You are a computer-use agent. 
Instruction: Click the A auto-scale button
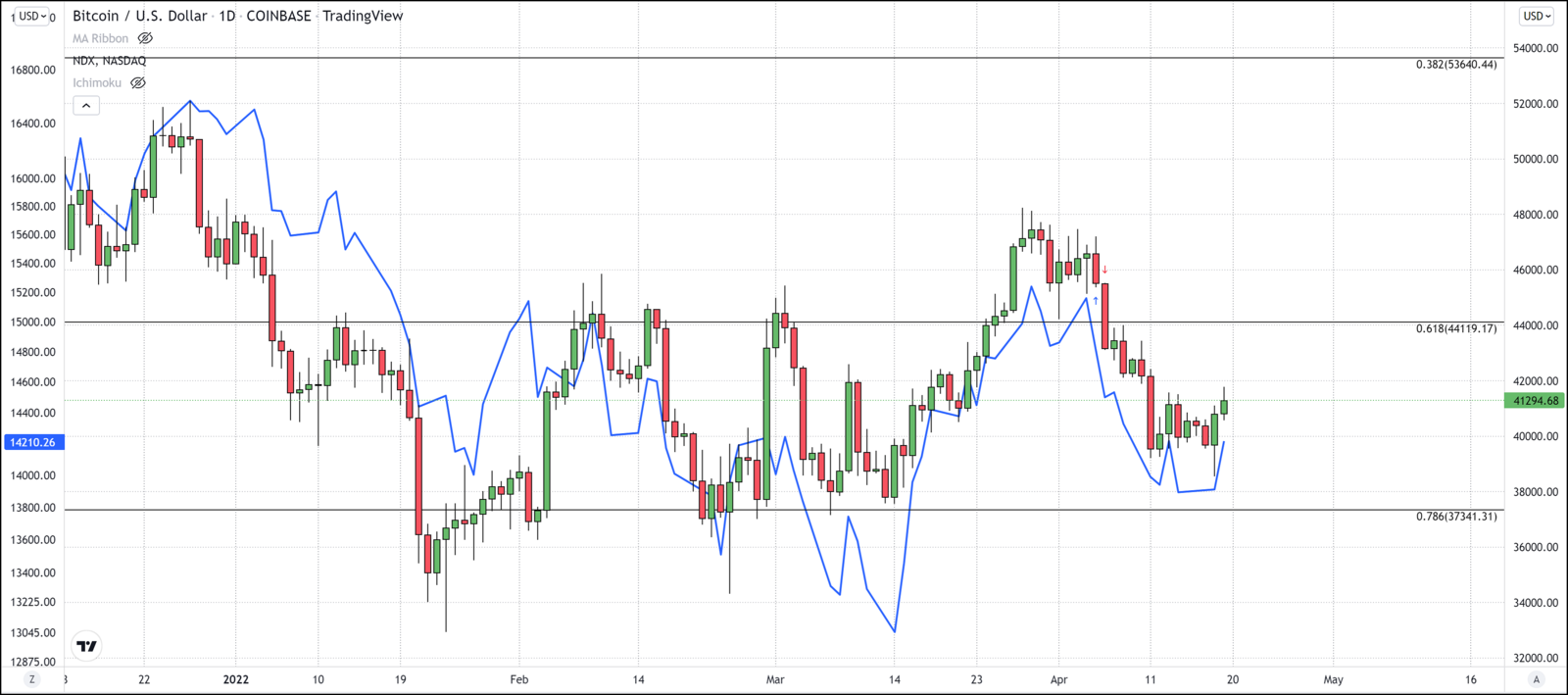(x=1536, y=679)
